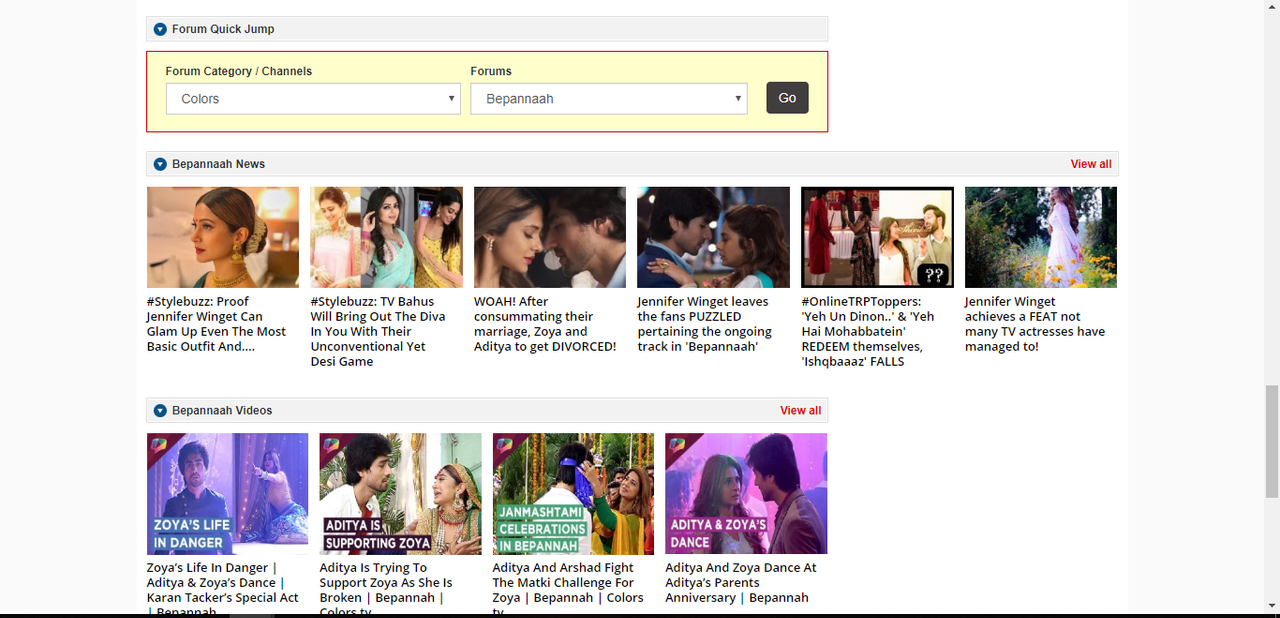Read '#Stylebuzz: Proof Jennifer Winget Can Glam Up' headline

pyautogui.click(x=216, y=324)
